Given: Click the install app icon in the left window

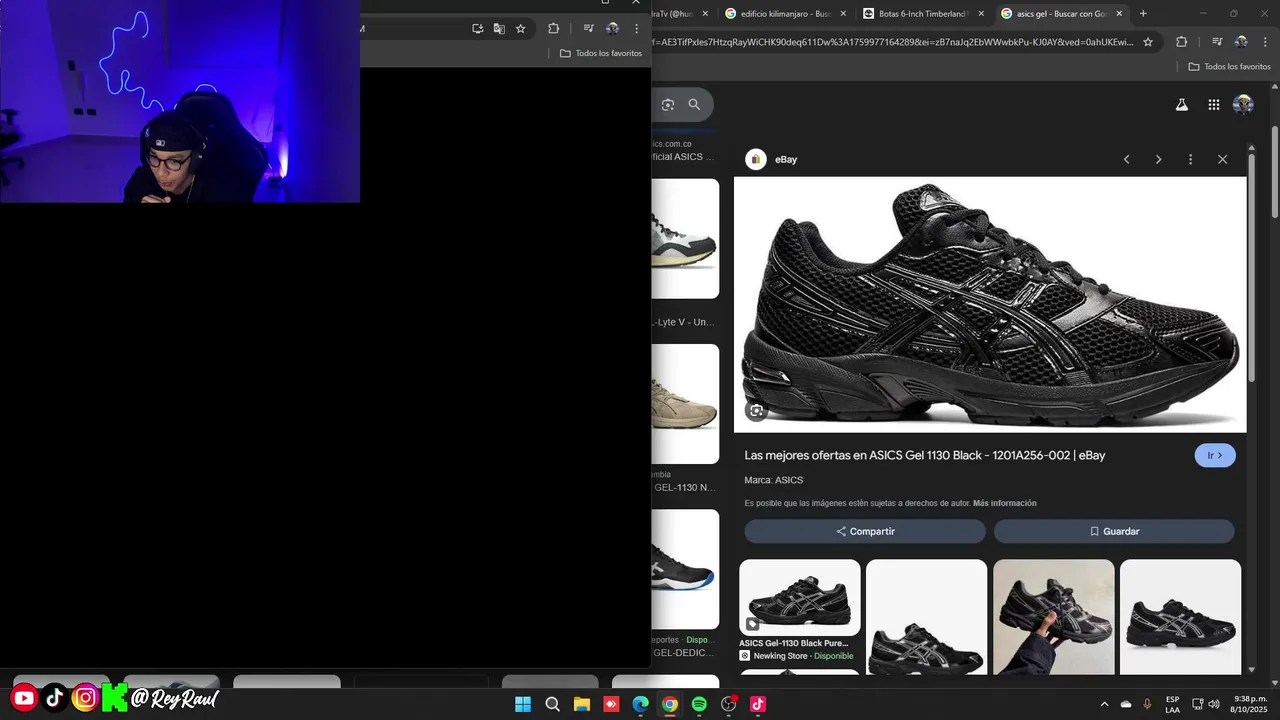Looking at the screenshot, I should [477, 29].
